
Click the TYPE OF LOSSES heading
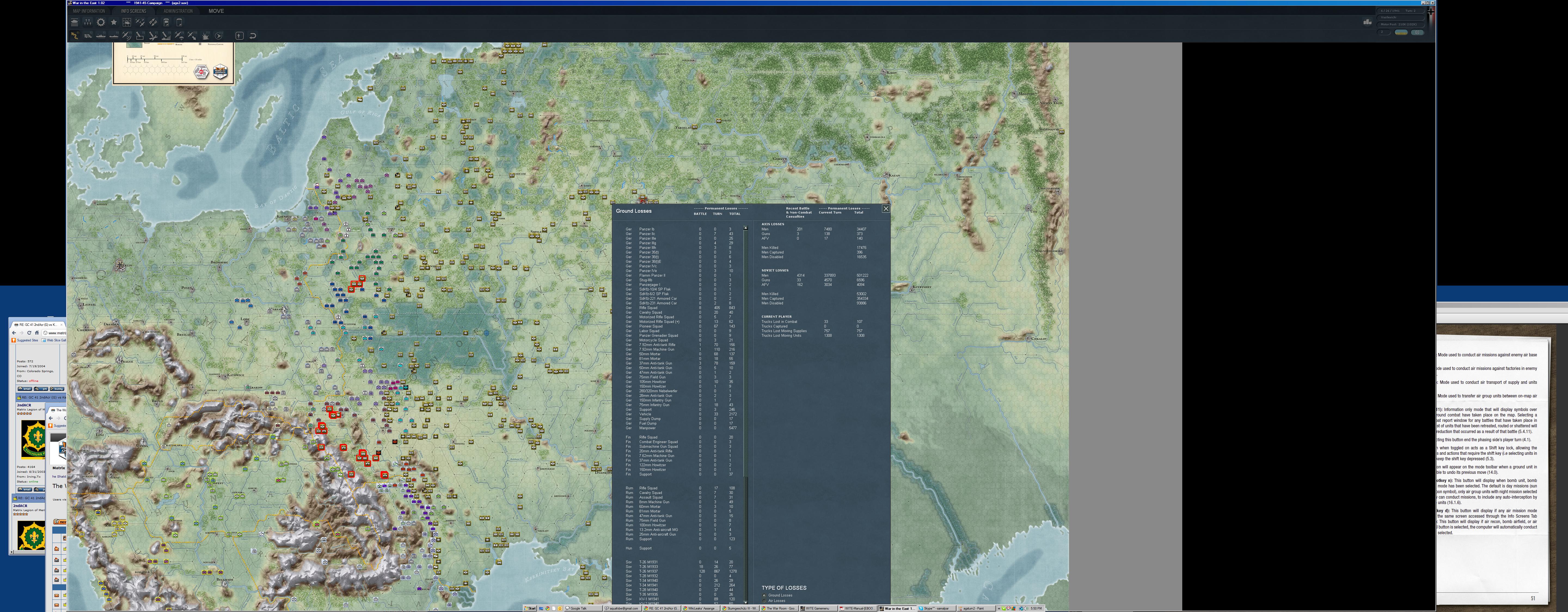click(x=784, y=588)
